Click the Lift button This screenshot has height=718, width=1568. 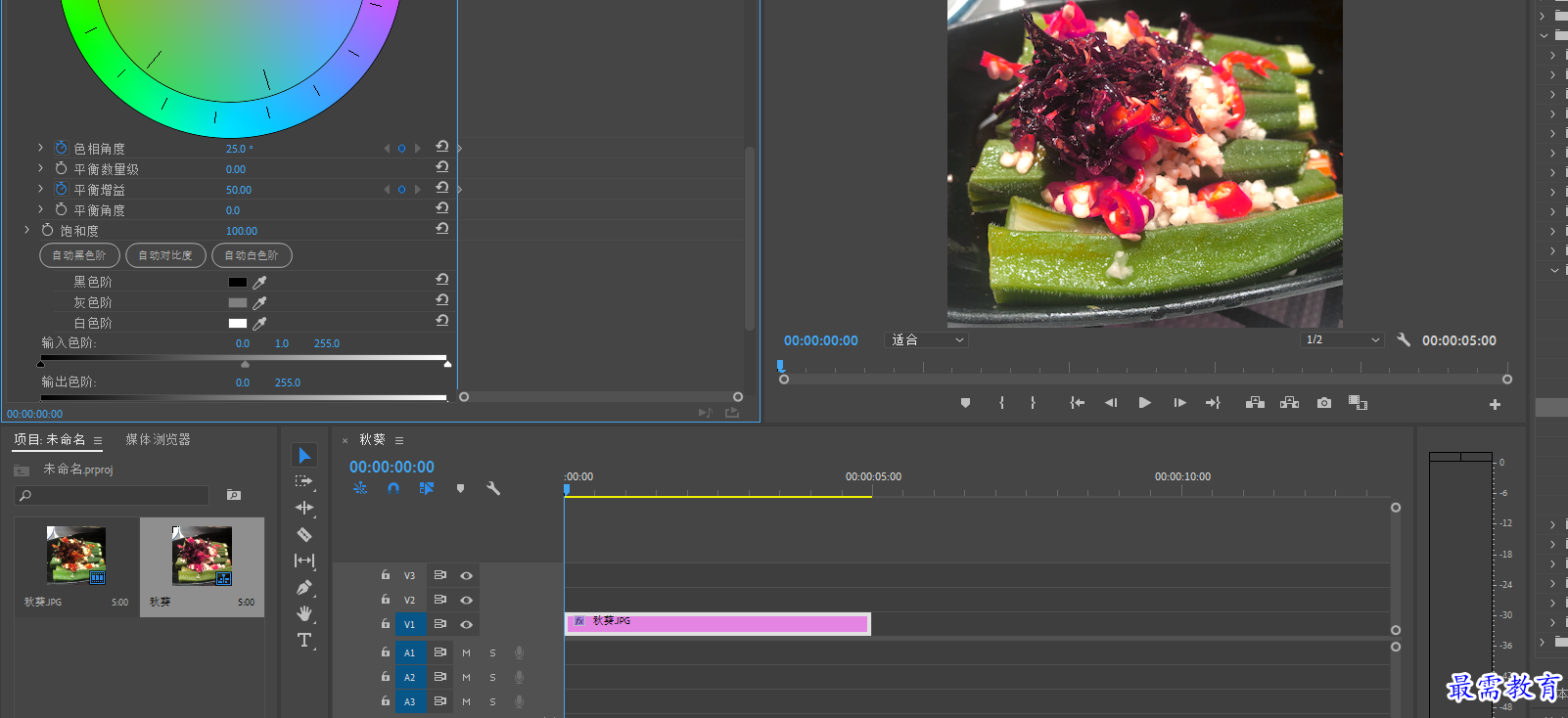point(1255,403)
